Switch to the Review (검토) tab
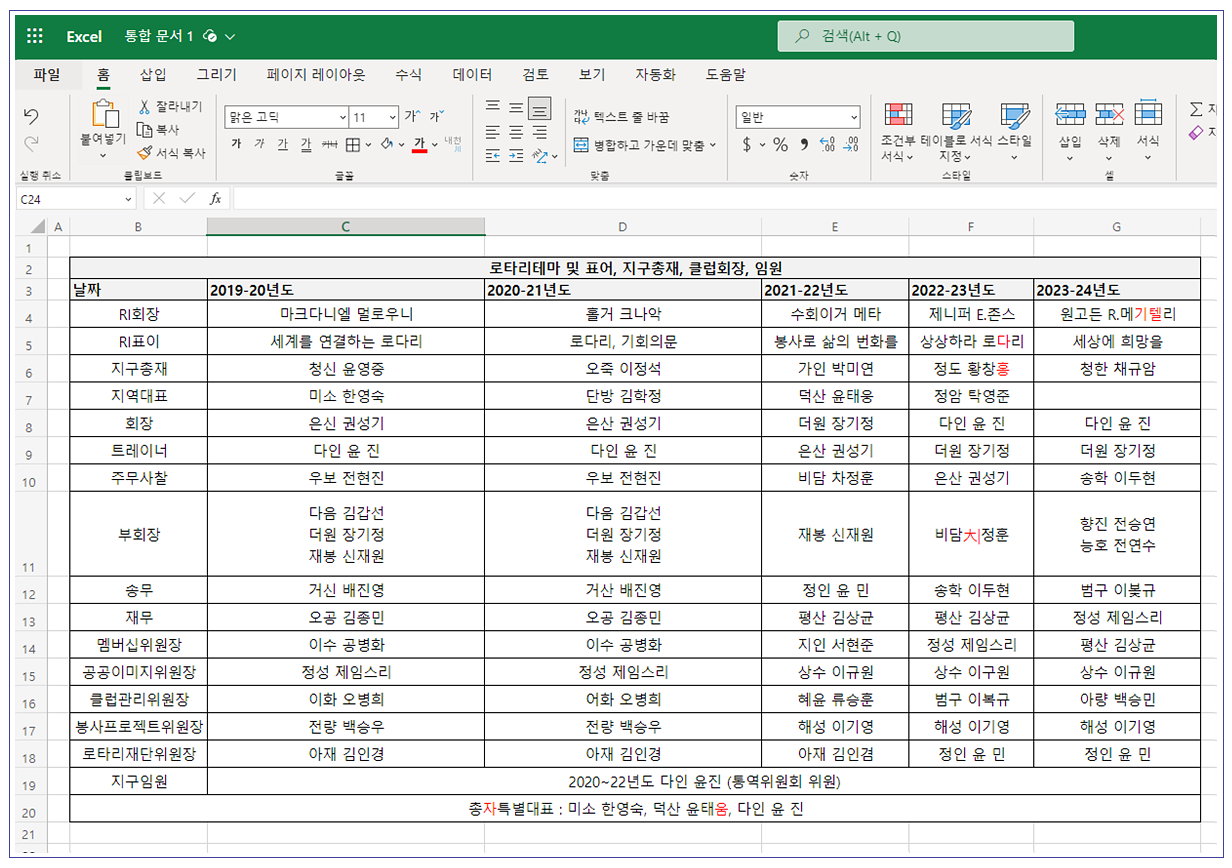 [x=535, y=74]
